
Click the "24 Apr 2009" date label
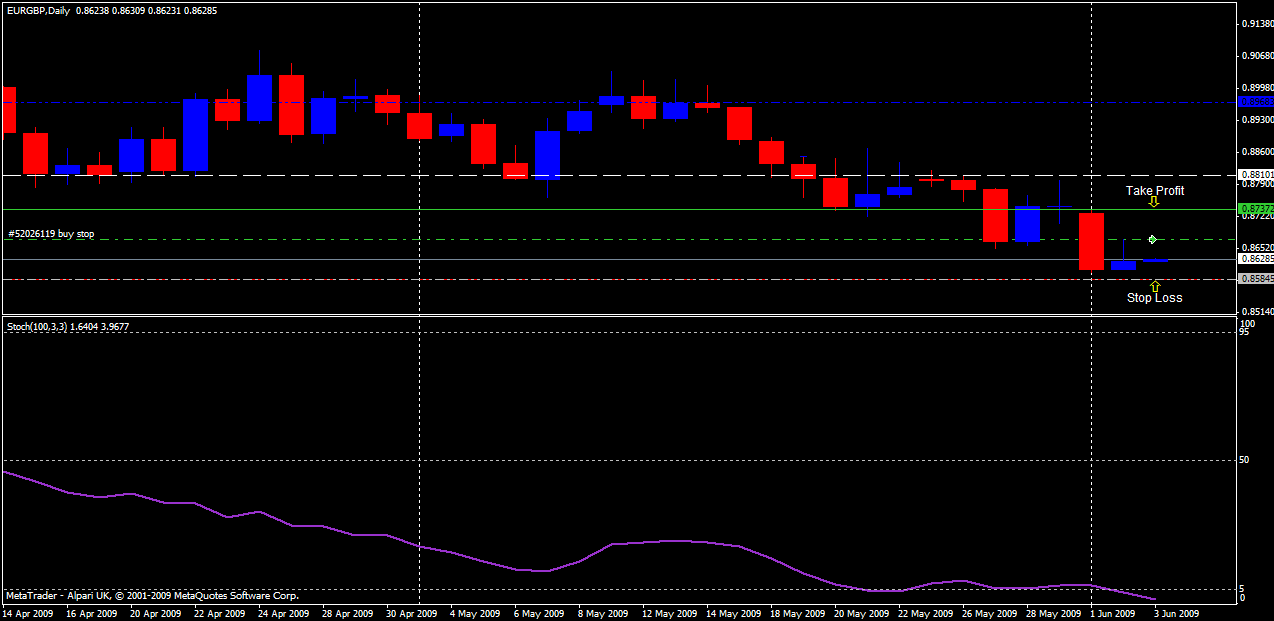(284, 614)
